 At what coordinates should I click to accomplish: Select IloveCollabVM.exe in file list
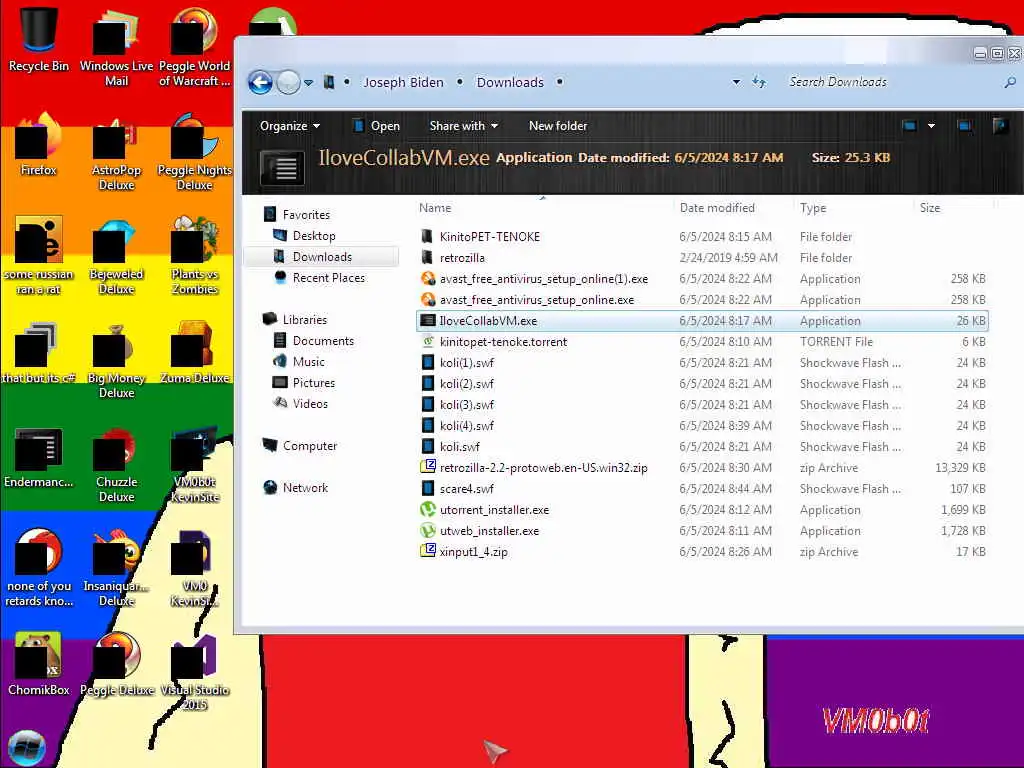click(x=702, y=321)
